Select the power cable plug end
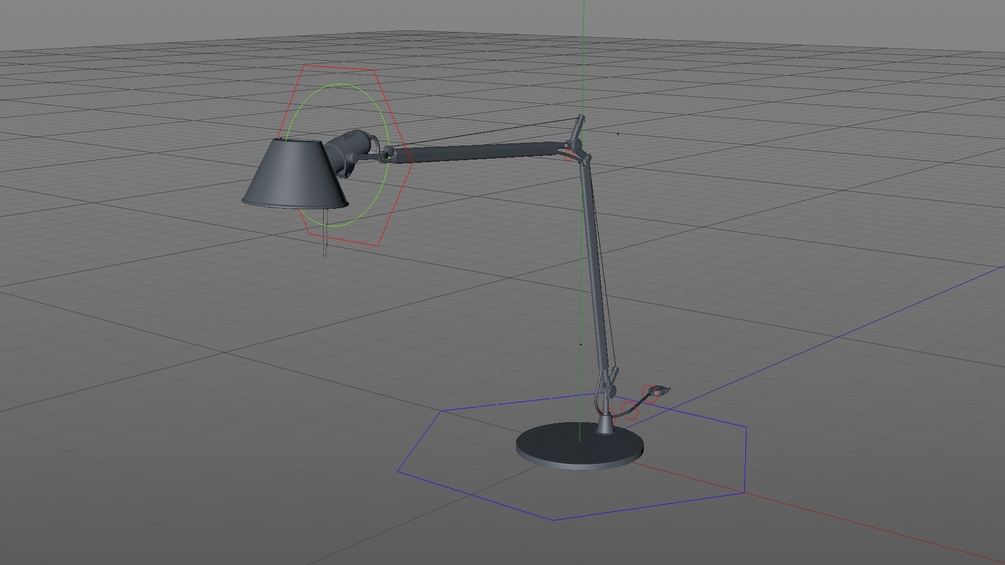1005x565 pixels. 659,390
